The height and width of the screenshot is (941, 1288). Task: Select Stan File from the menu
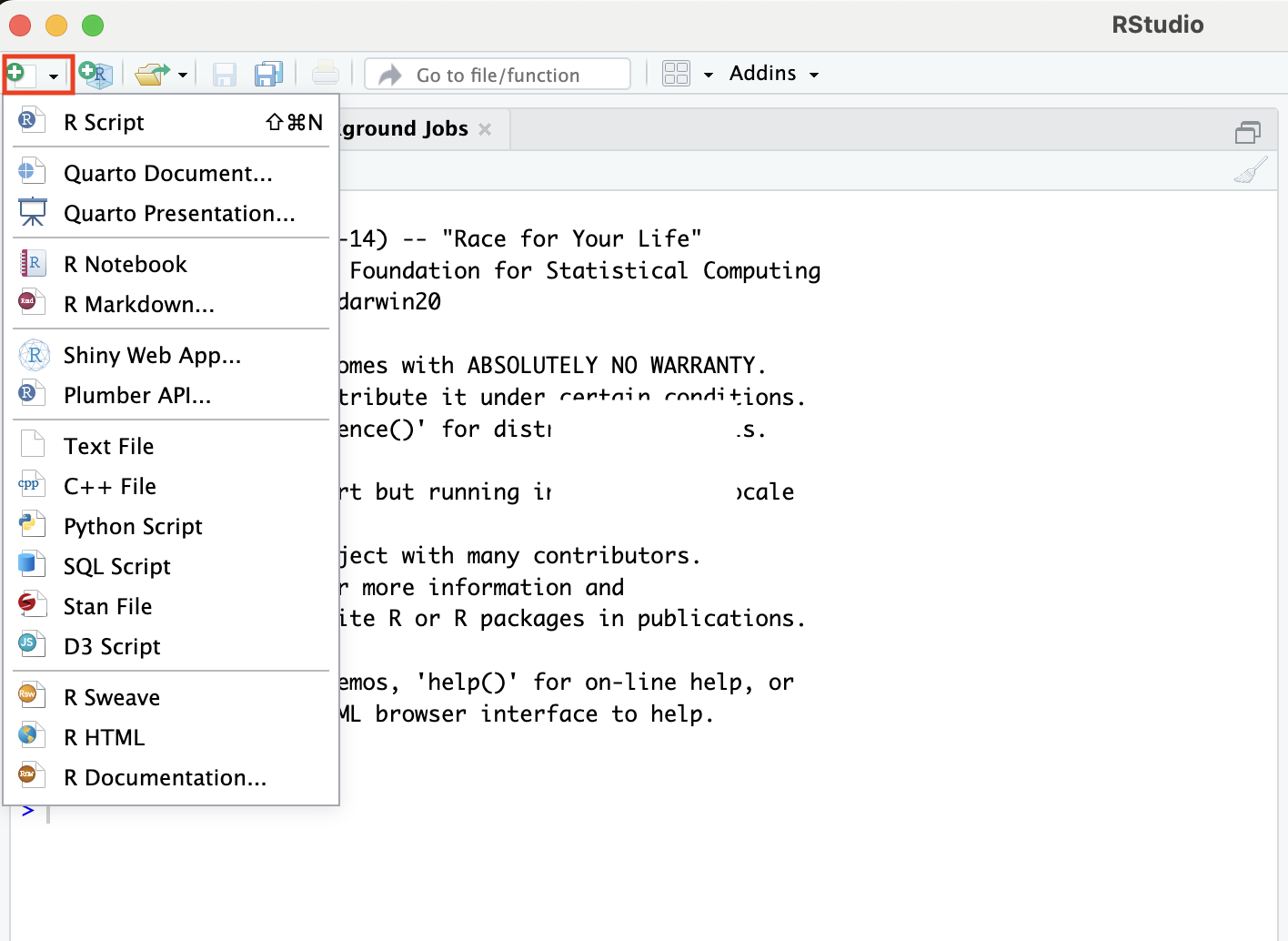pos(171,606)
